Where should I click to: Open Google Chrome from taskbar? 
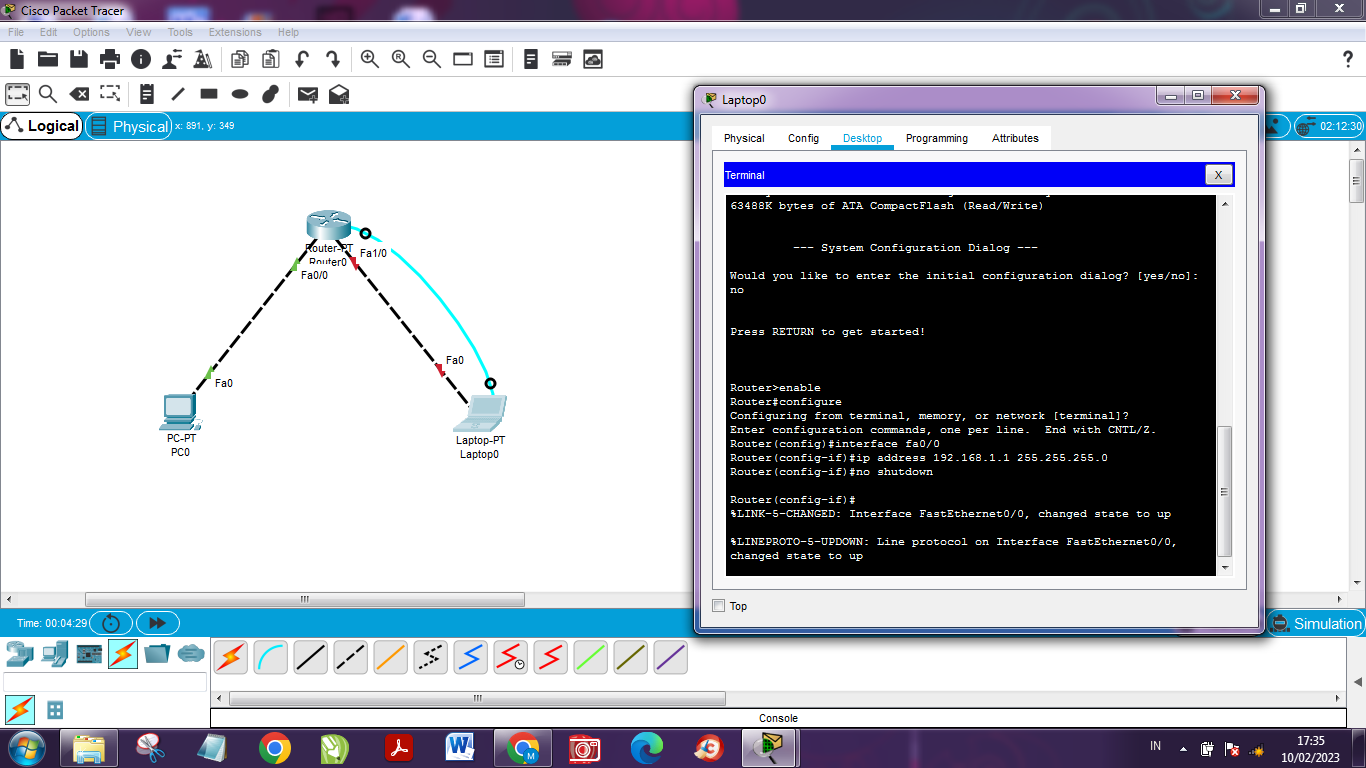pyautogui.click(x=275, y=747)
